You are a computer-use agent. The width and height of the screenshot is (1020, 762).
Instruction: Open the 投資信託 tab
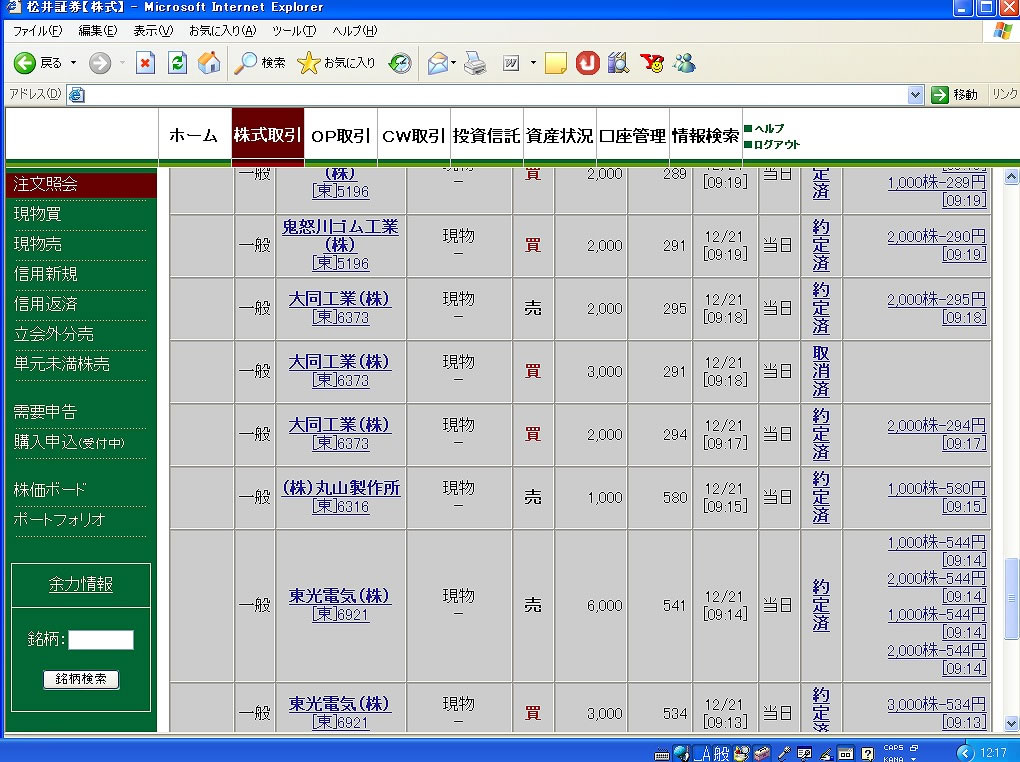[x=487, y=135]
